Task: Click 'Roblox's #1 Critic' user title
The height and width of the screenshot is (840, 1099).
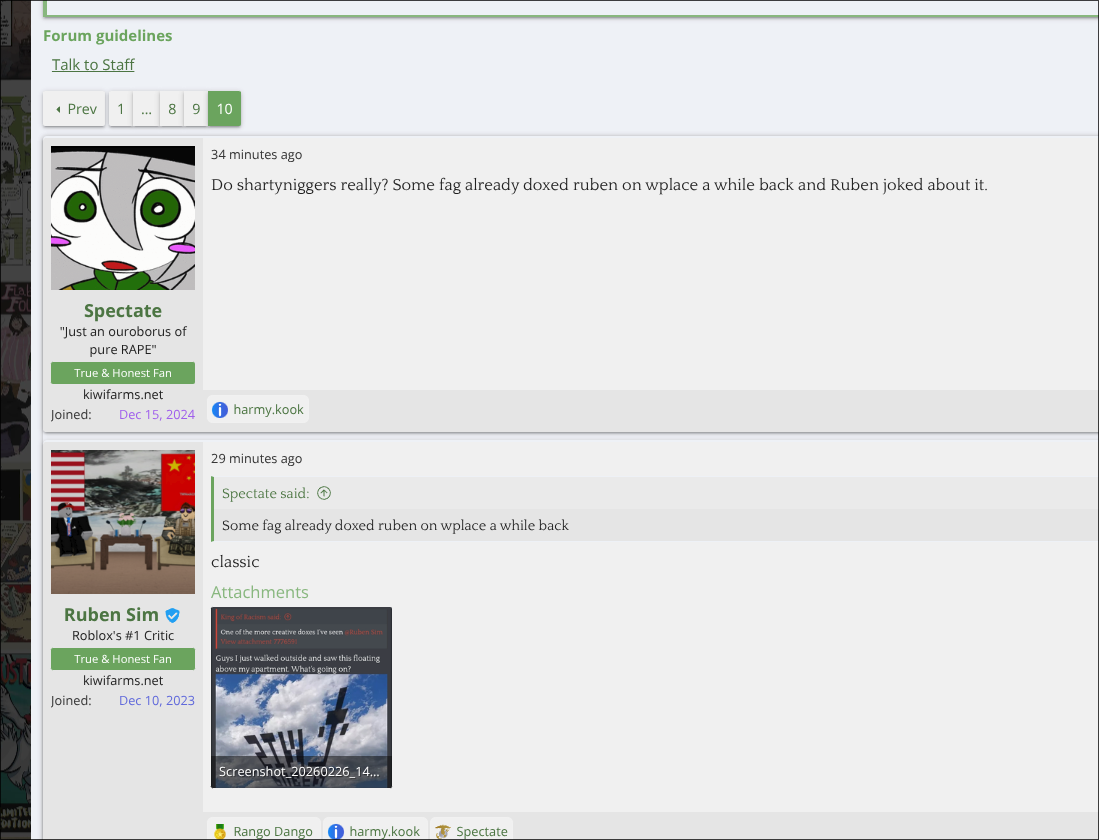Action: (x=123, y=635)
